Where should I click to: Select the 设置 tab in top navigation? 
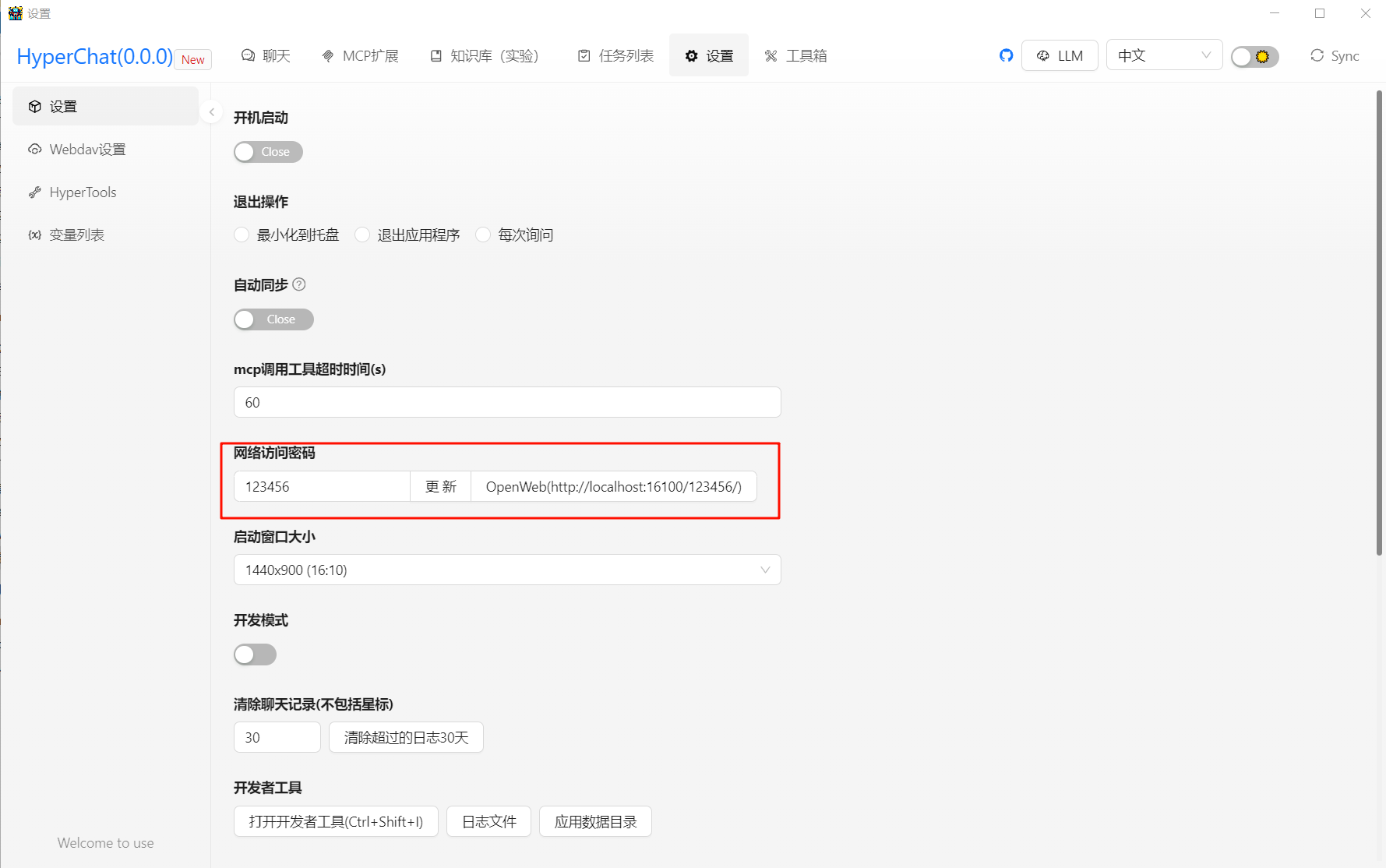tap(709, 55)
